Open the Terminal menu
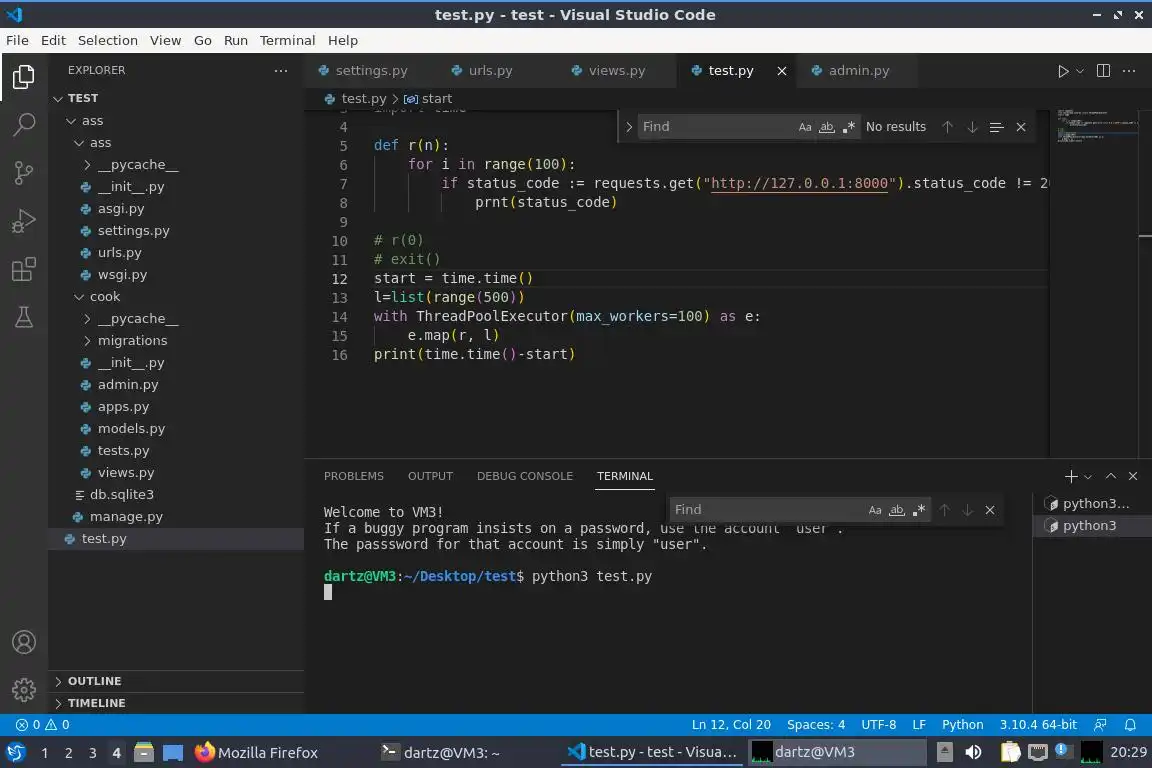1152x768 pixels. point(287,40)
